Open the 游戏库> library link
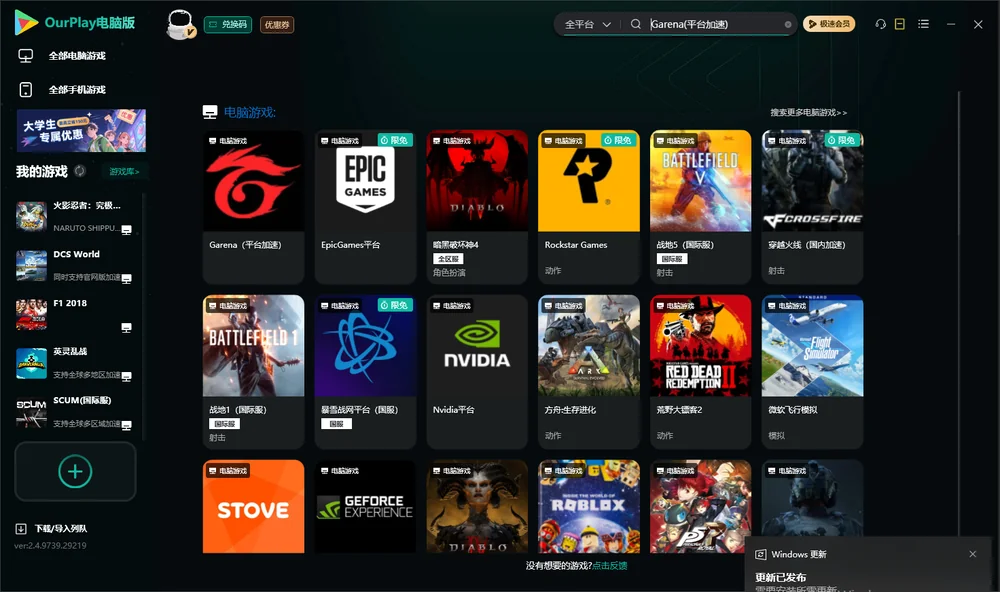This screenshot has height=592, width=1000. pyautogui.click(x=124, y=172)
